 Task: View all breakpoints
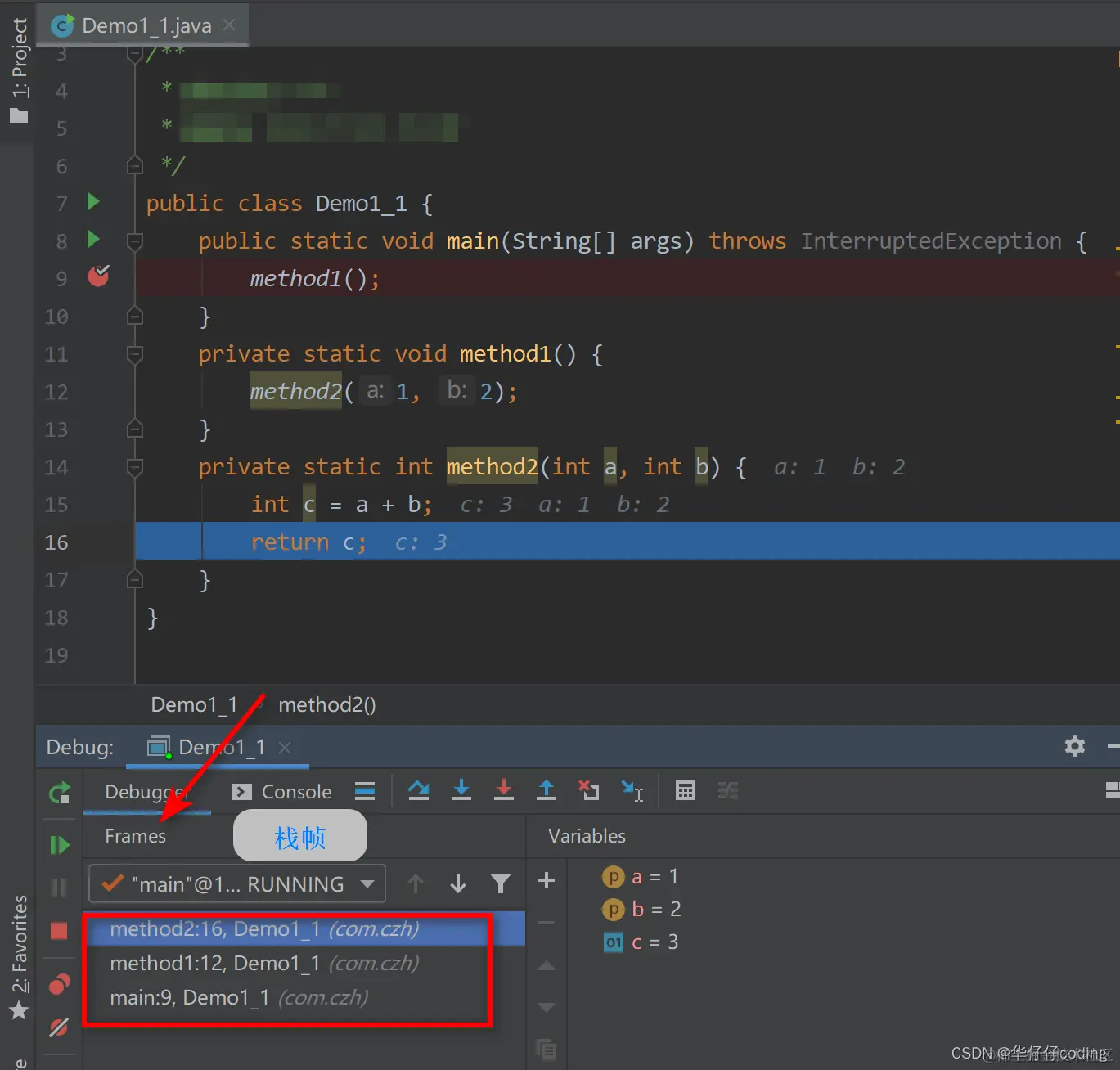pyautogui.click(x=60, y=984)
